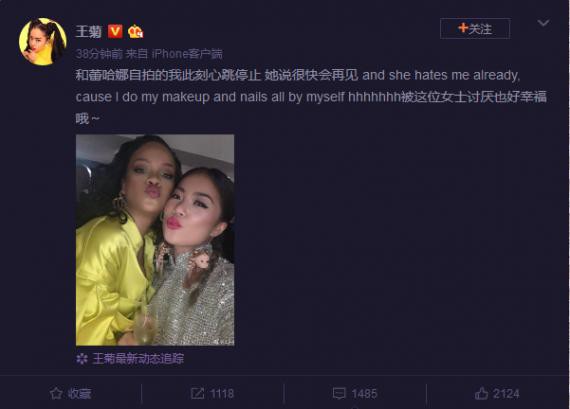The width and height of the screenshot is (570, 409).
Task: Toggle like with the thumbs-up icon
Action: 481,393
